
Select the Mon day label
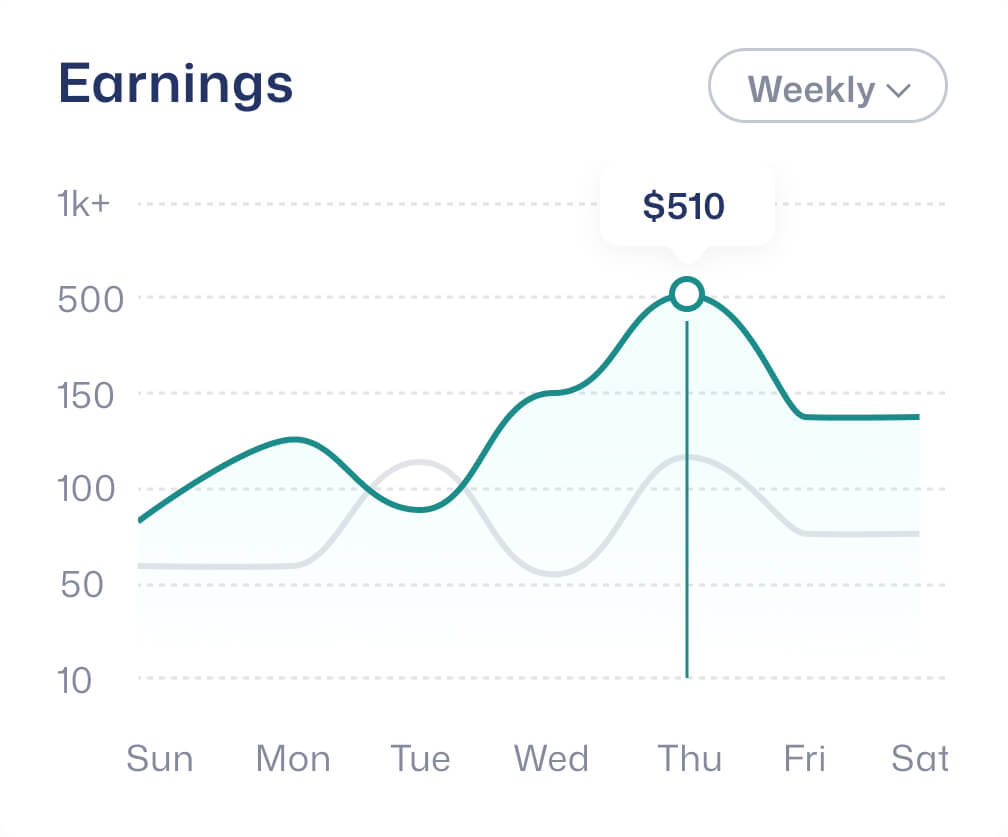pos(292,759)
